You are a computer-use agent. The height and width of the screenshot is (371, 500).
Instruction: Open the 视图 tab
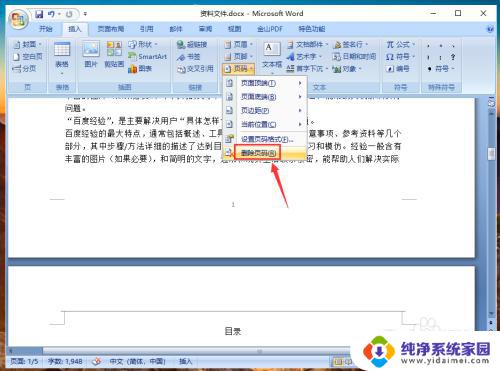pos(235,29)
